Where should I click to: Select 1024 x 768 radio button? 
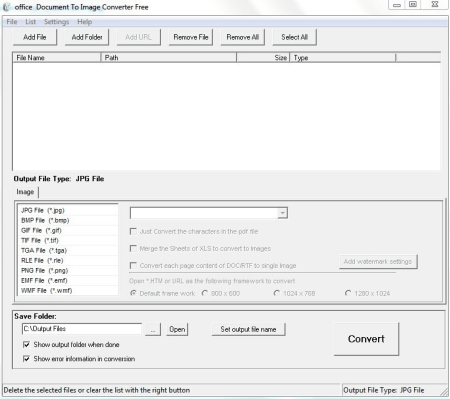[276, 293]
